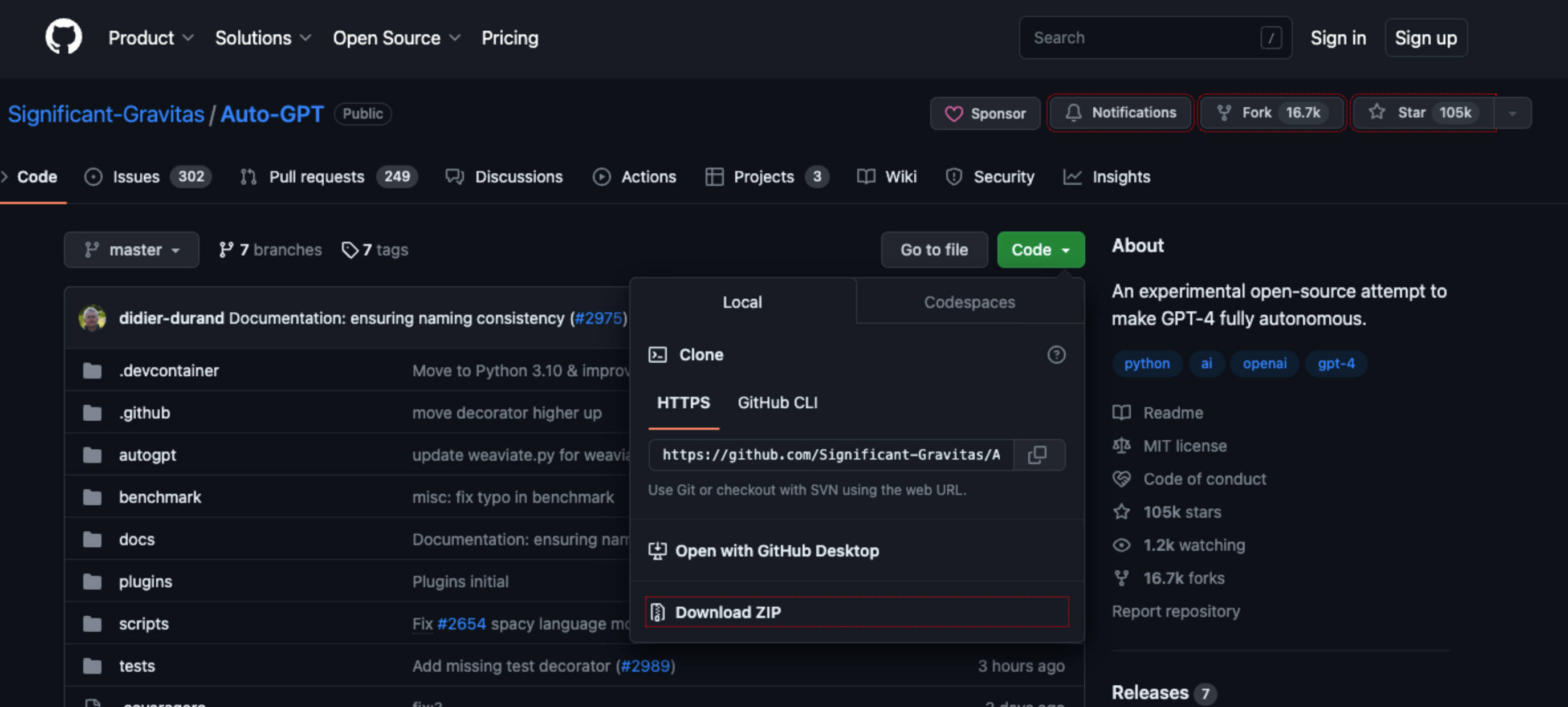Toggle the green Code dropdown button
The width and height of the screenshot is (1568, 707).
click(x=1040, y=250)
